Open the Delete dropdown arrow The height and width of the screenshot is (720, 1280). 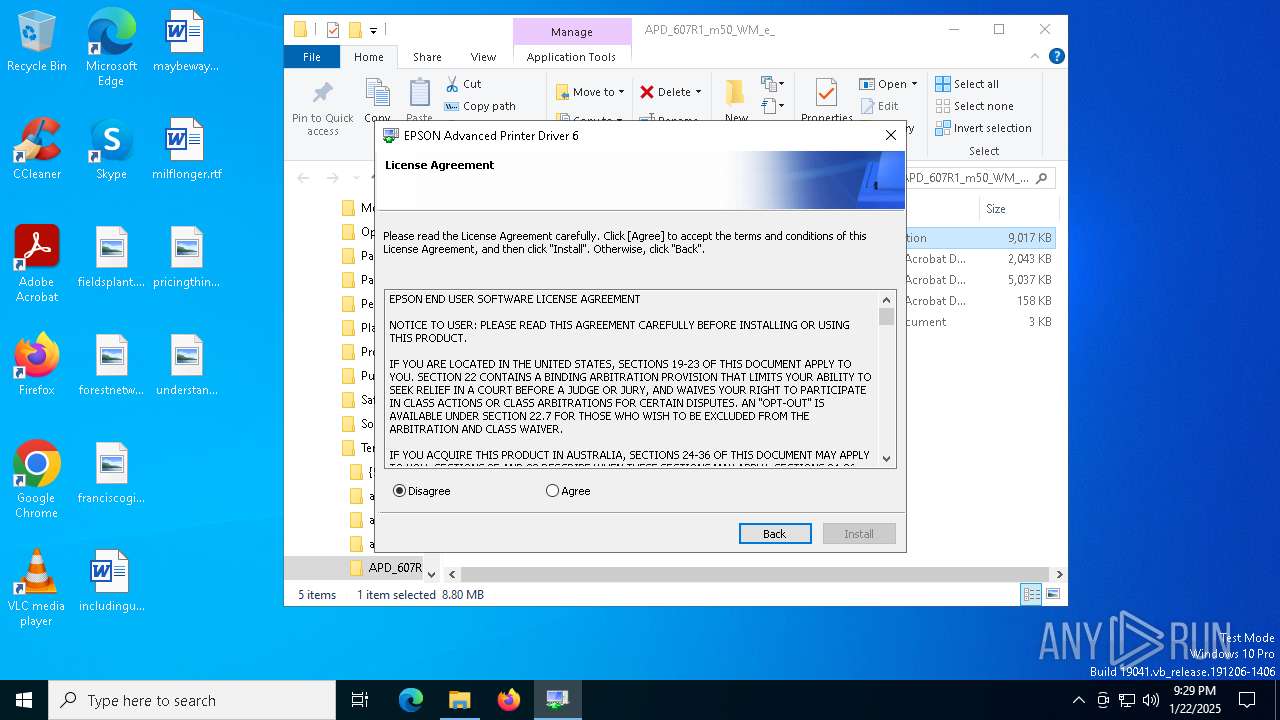coord(698,92)
